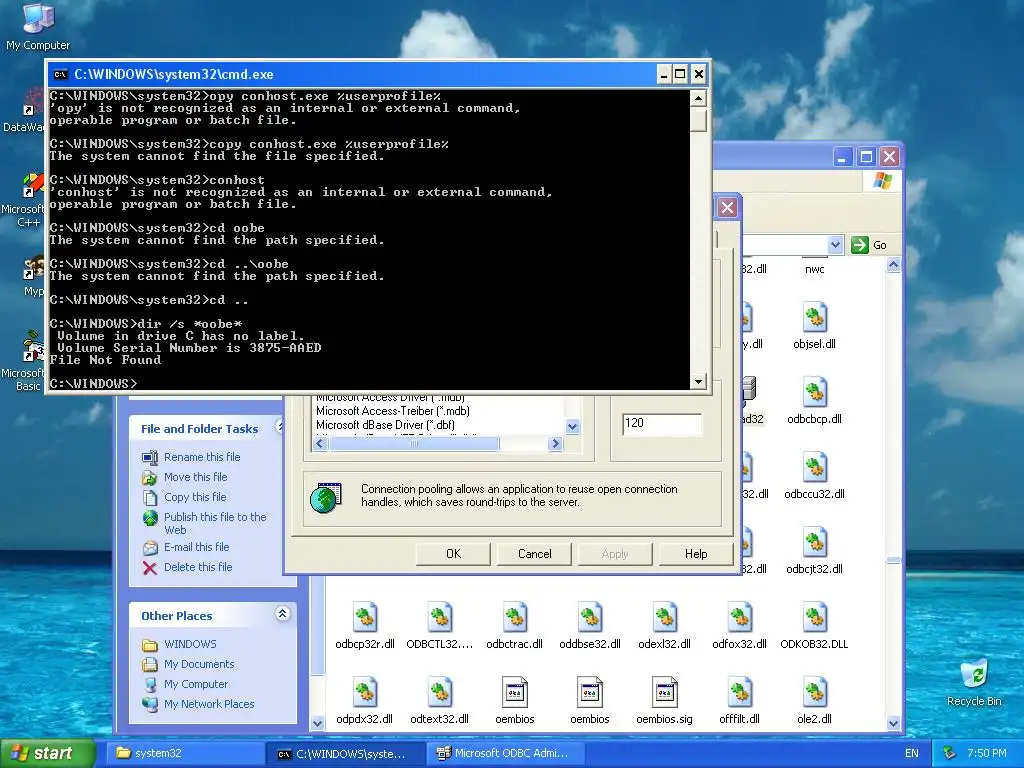
Task: Switch to system32 taskbar button
Action: tap(185, 753)
